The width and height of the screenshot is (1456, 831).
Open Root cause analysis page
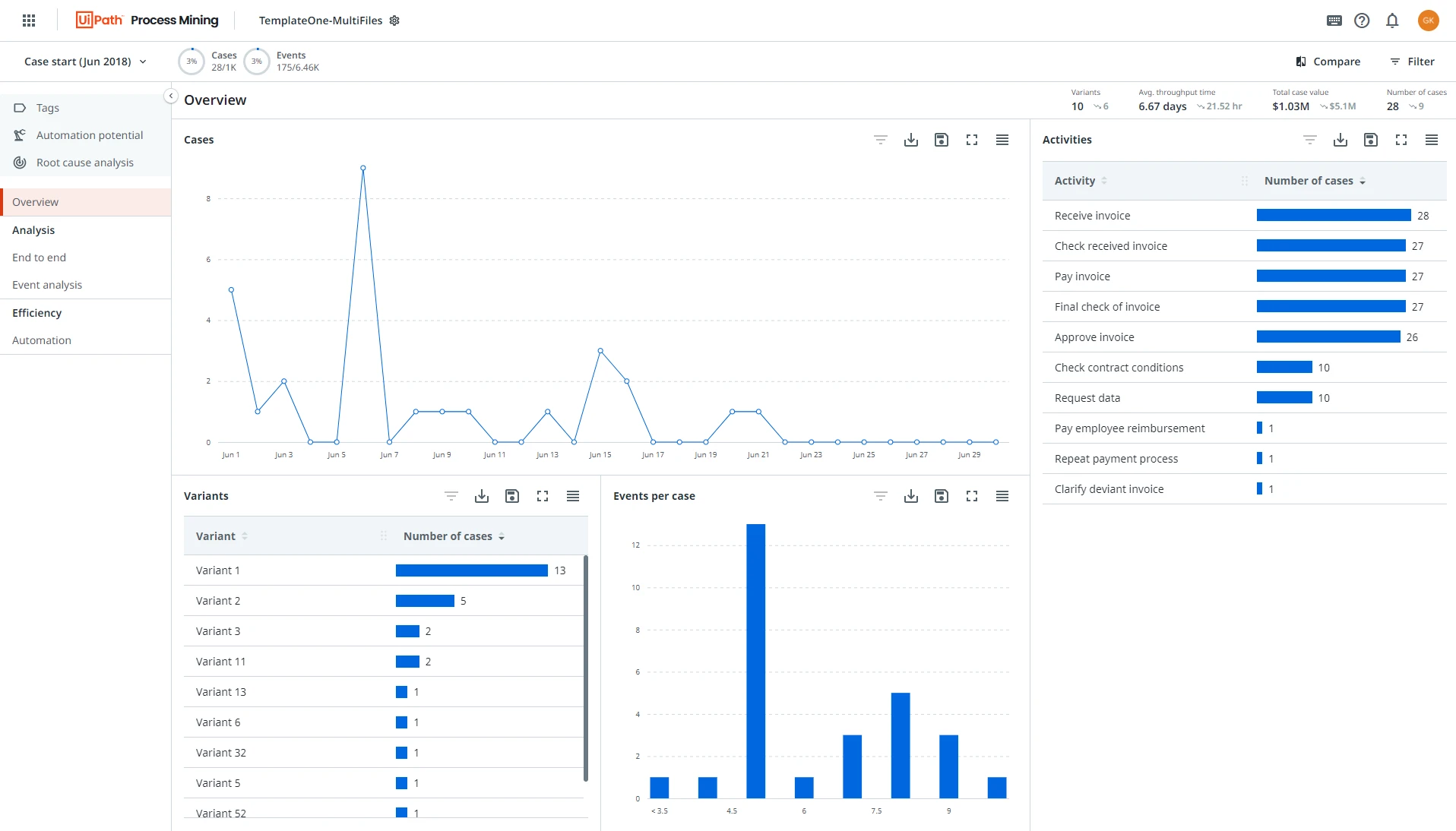coord(84,163)
